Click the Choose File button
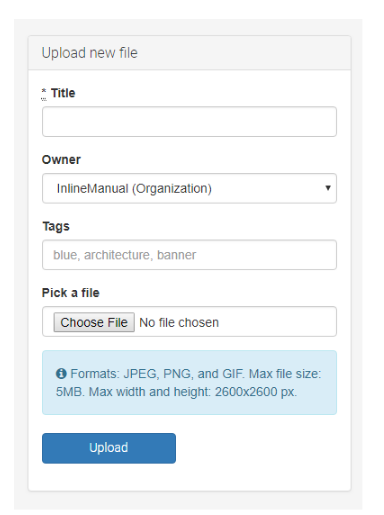 [94, 322]
